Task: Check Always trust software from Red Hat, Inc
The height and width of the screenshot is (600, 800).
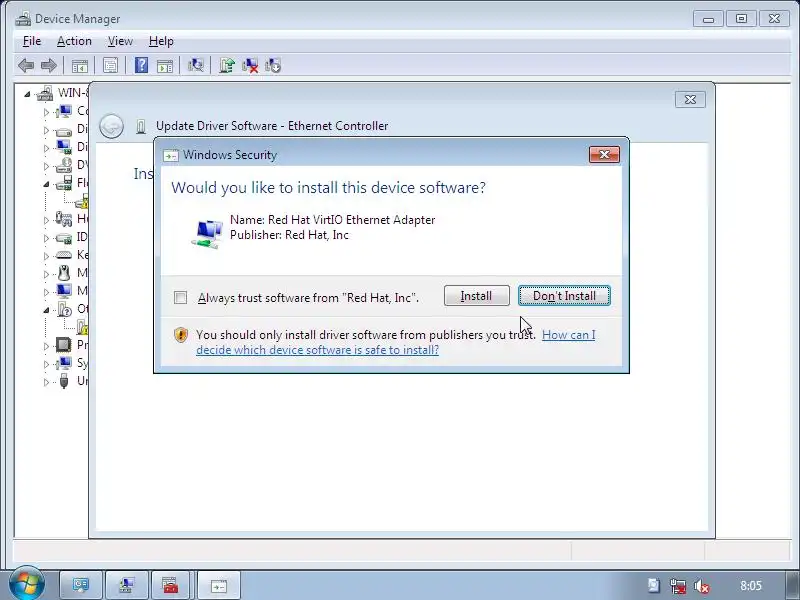Action: (180, 297)
